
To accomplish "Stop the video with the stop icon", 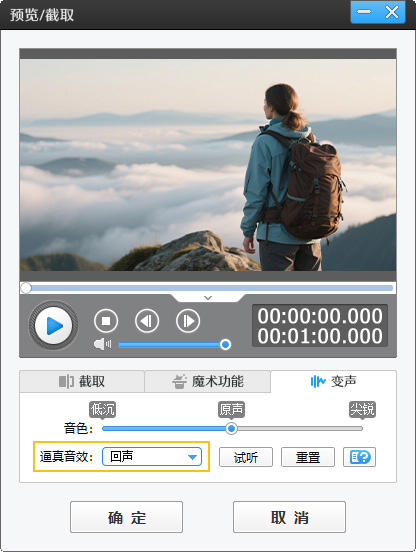I will [x=106, y=321].
